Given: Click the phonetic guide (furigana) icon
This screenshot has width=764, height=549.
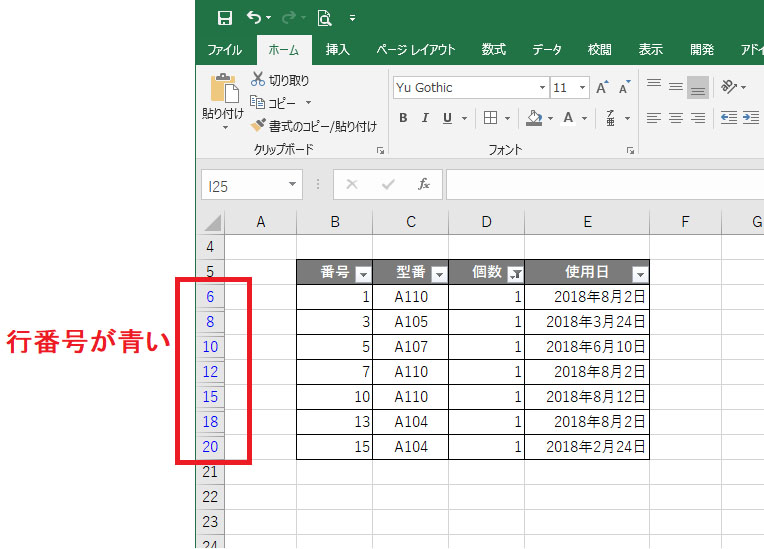Looking at the screenshot, I should (x=610, y=118).
